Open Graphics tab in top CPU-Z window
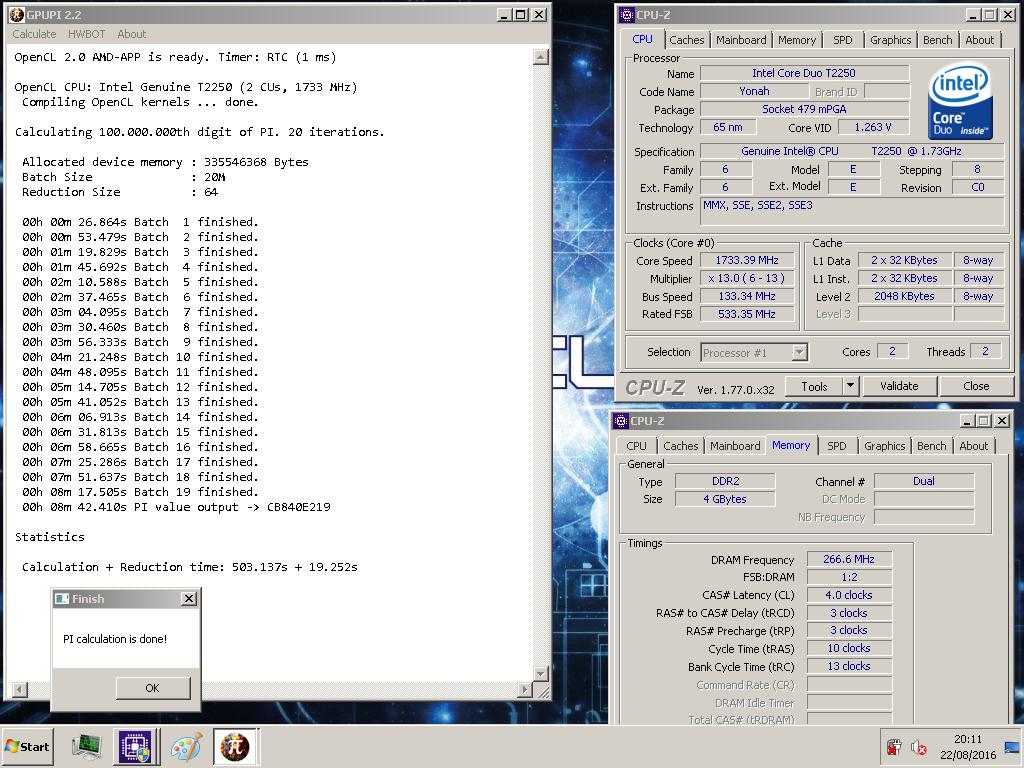The image size is (1024, 768). (890, 40)
